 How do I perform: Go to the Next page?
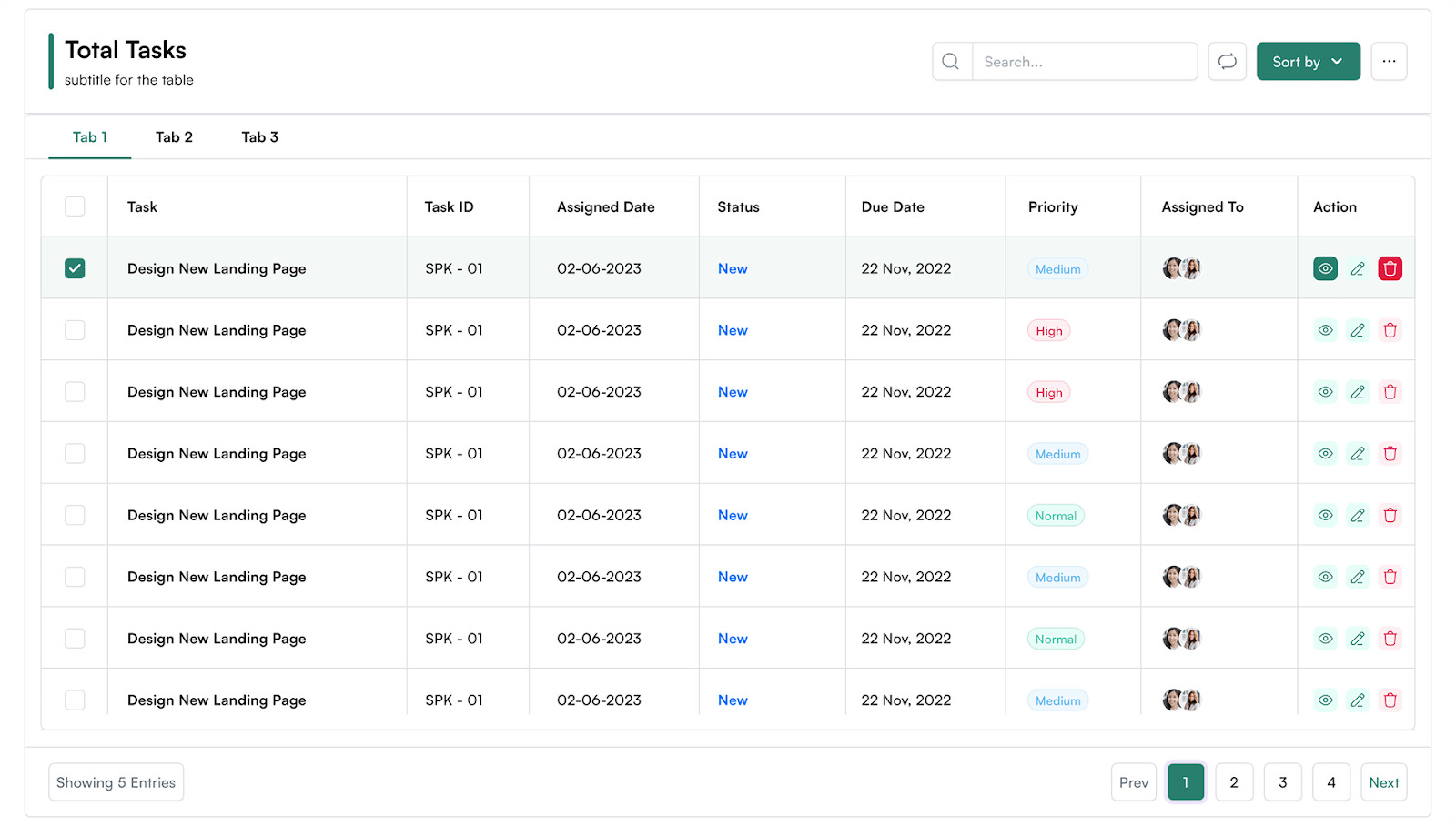click(1383, 782)
